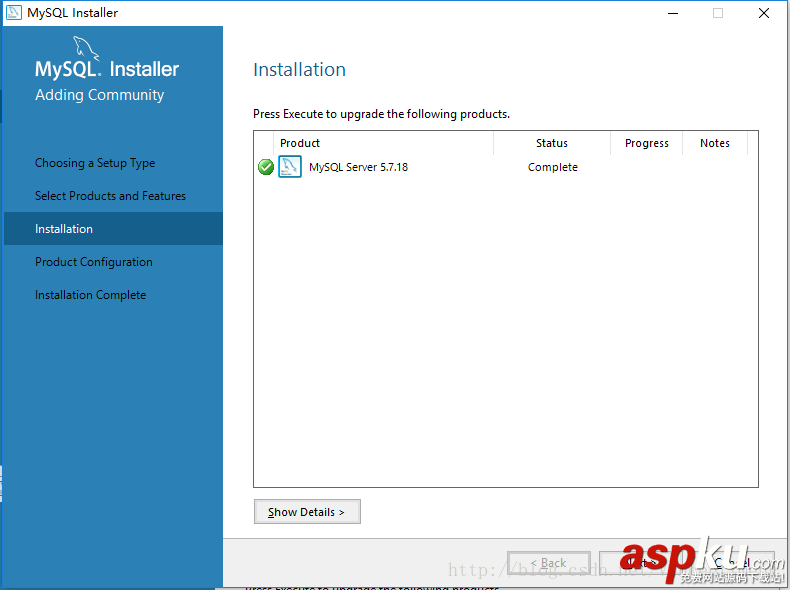Viewport: 790px width, 590px height.
Task: Click the Product column header
Action: pos(383,143)
